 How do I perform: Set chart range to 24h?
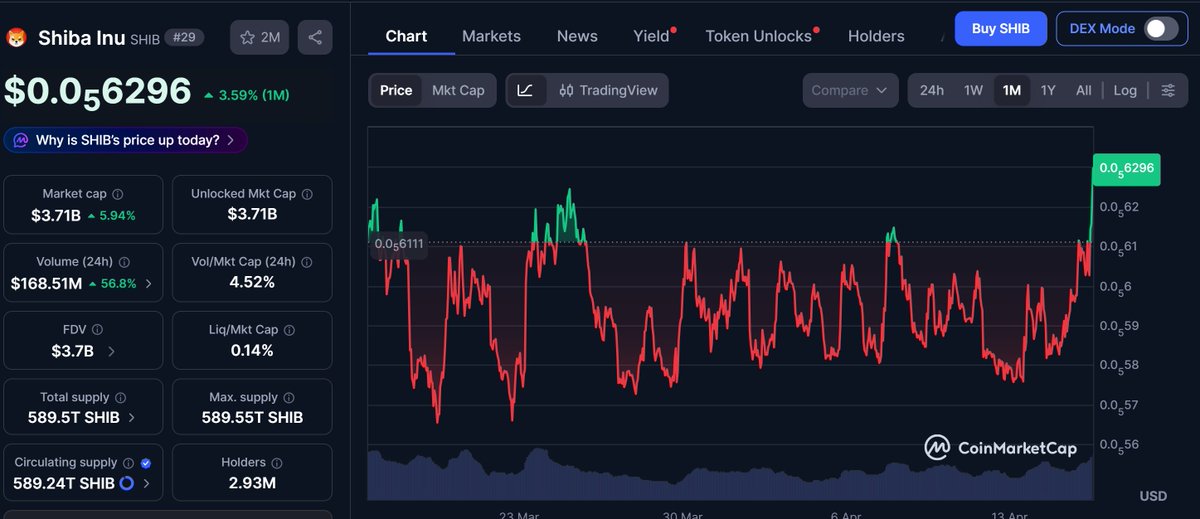pos(932,90)
